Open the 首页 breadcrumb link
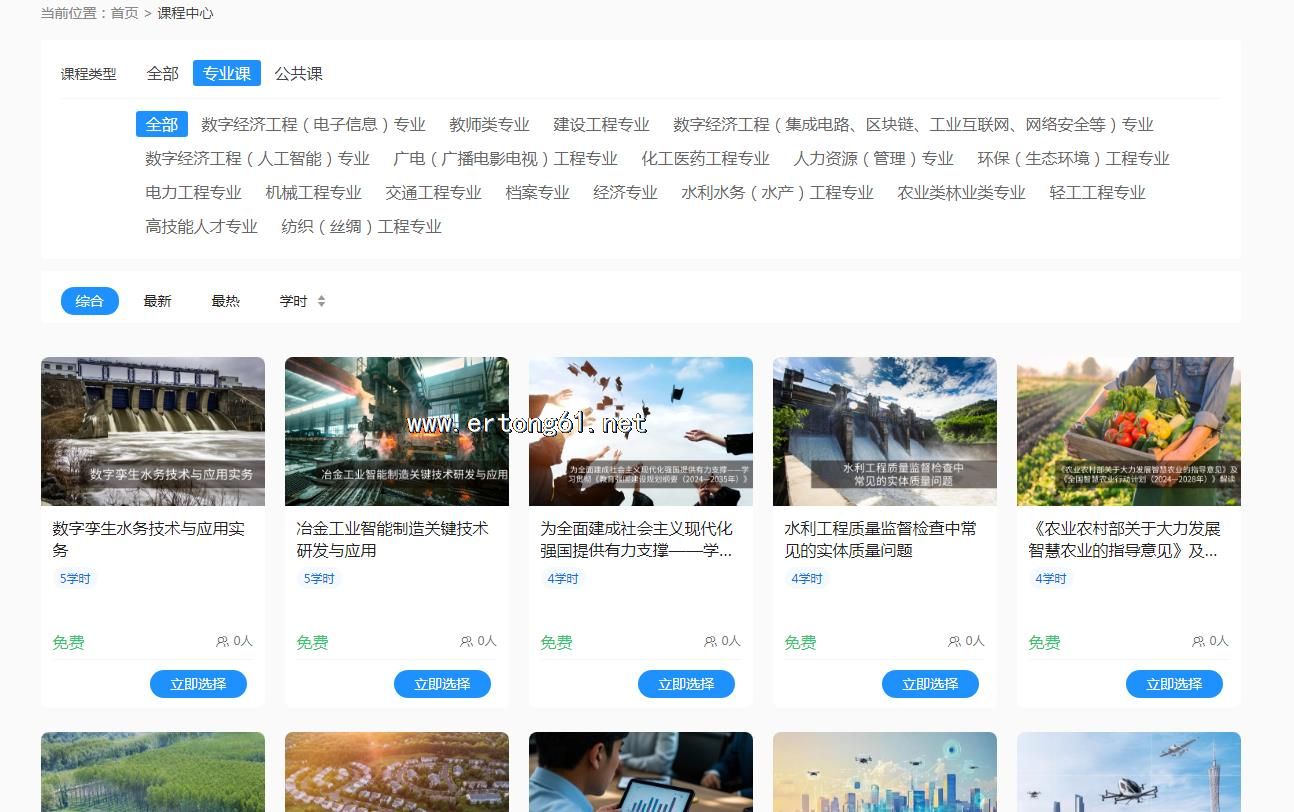The width and height of the screenshot is (1294, 812). click(x=124, y=13)
